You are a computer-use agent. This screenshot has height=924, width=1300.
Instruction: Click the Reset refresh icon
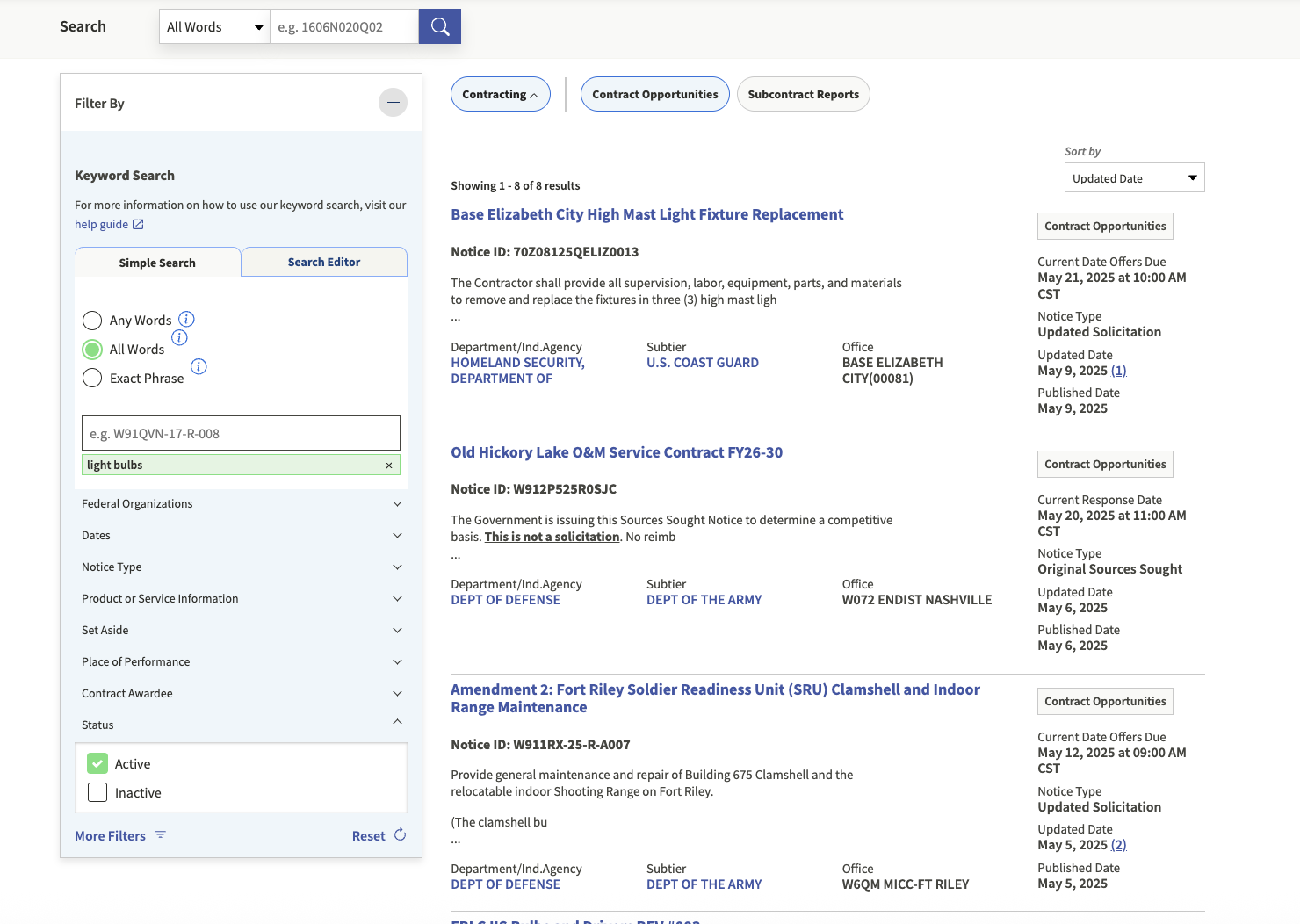[x=400, y=834]
